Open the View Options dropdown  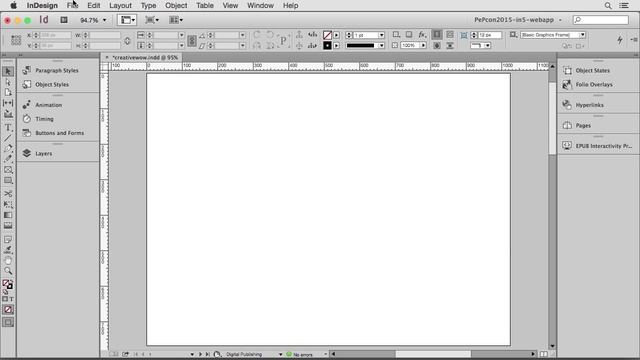[x=127, y=20]
